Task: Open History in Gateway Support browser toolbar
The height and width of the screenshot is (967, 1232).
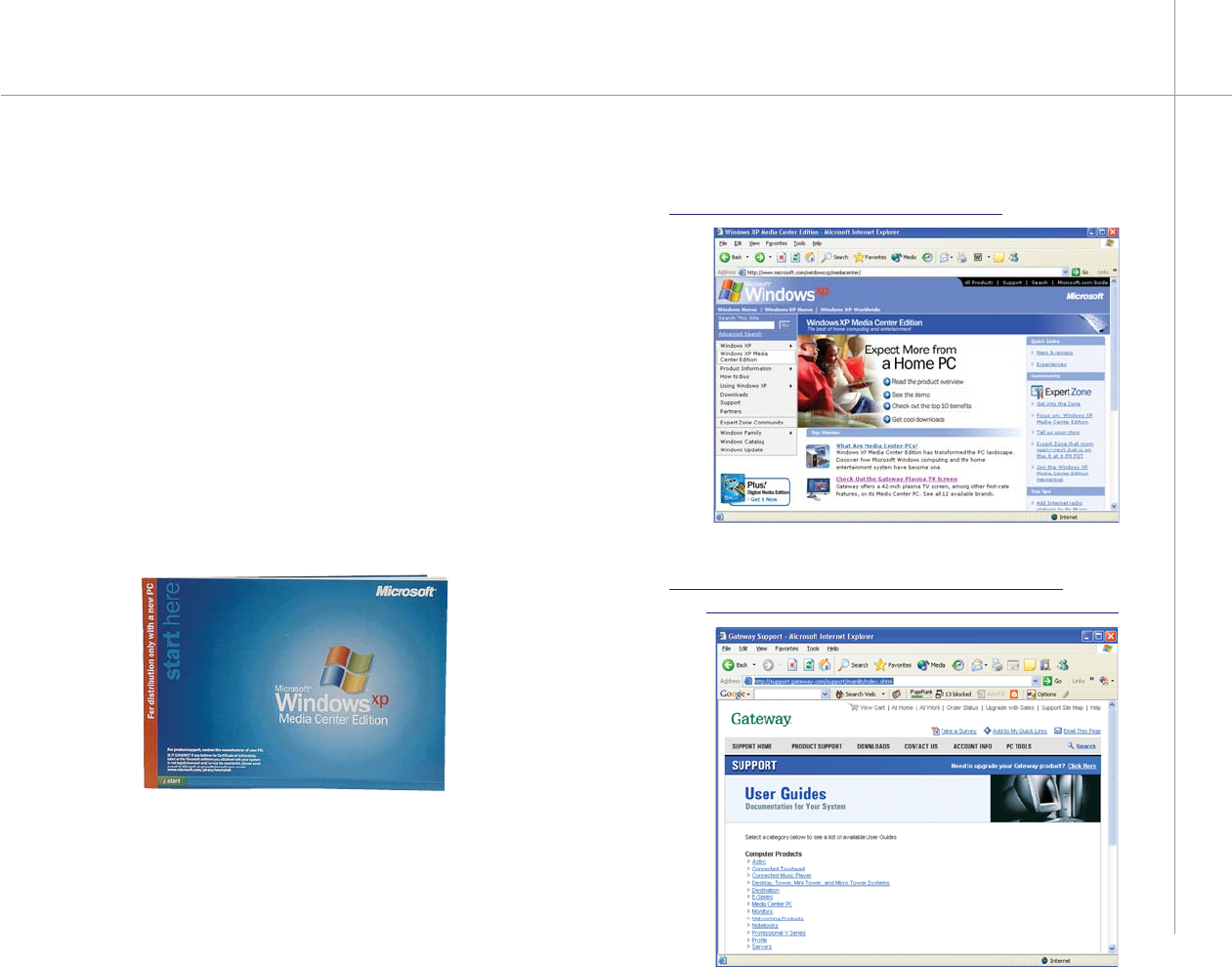Action: point(957,665)
